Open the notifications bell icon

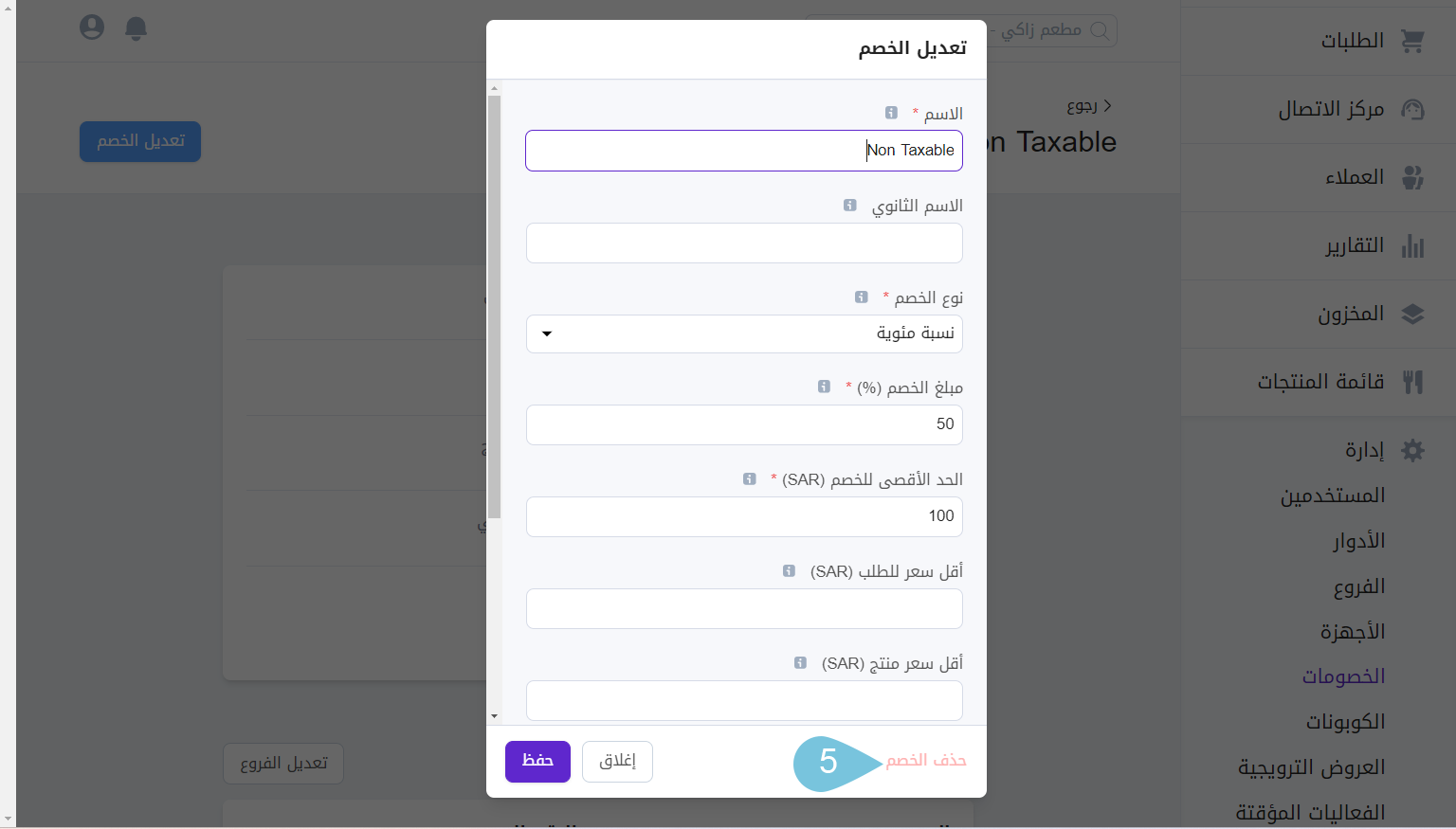click(136, 28)
